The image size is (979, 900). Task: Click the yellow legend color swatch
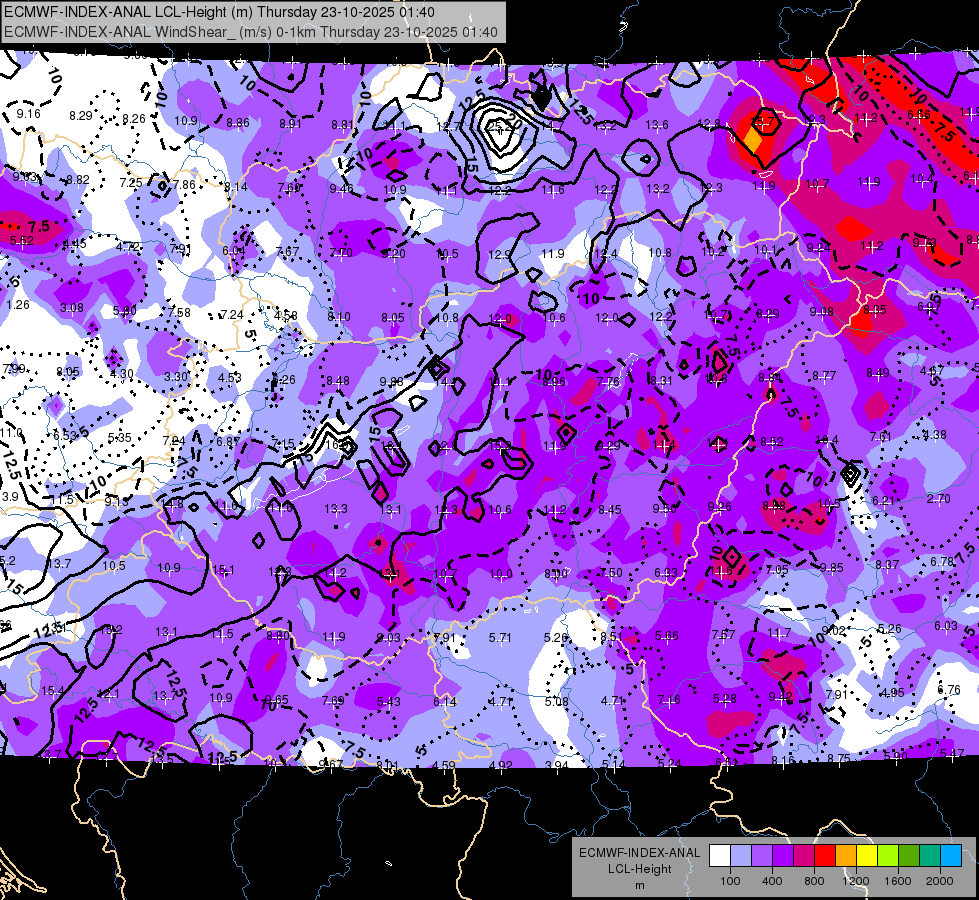(x=867, y=856)
